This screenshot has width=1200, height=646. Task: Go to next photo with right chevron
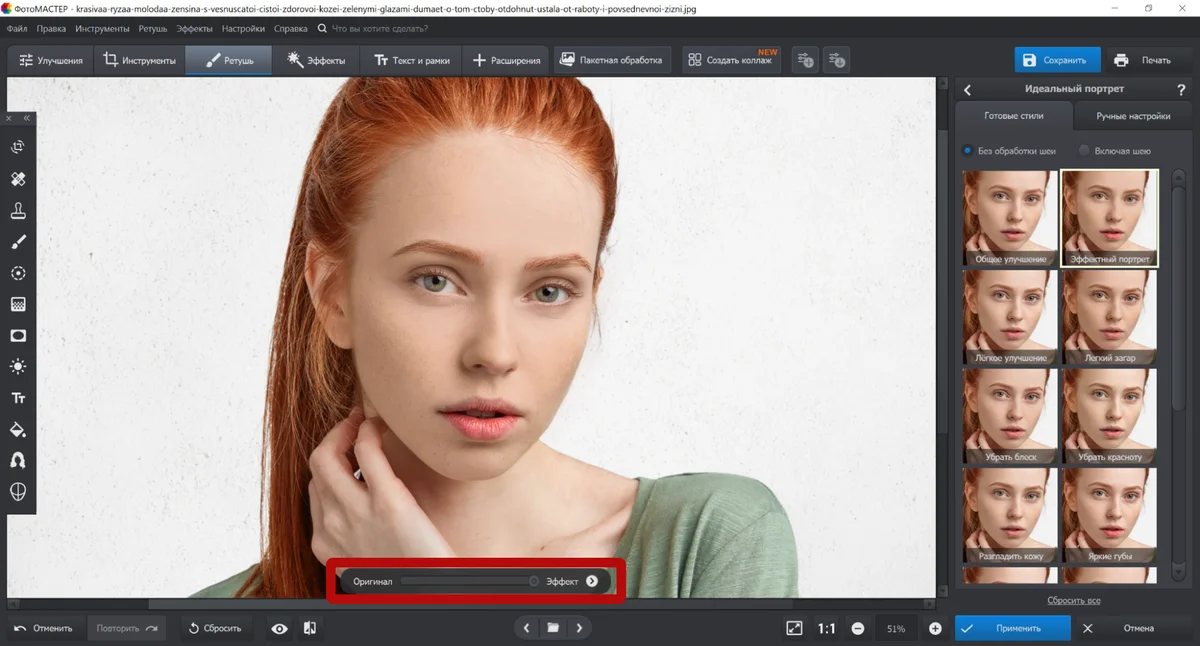[578, 628]
